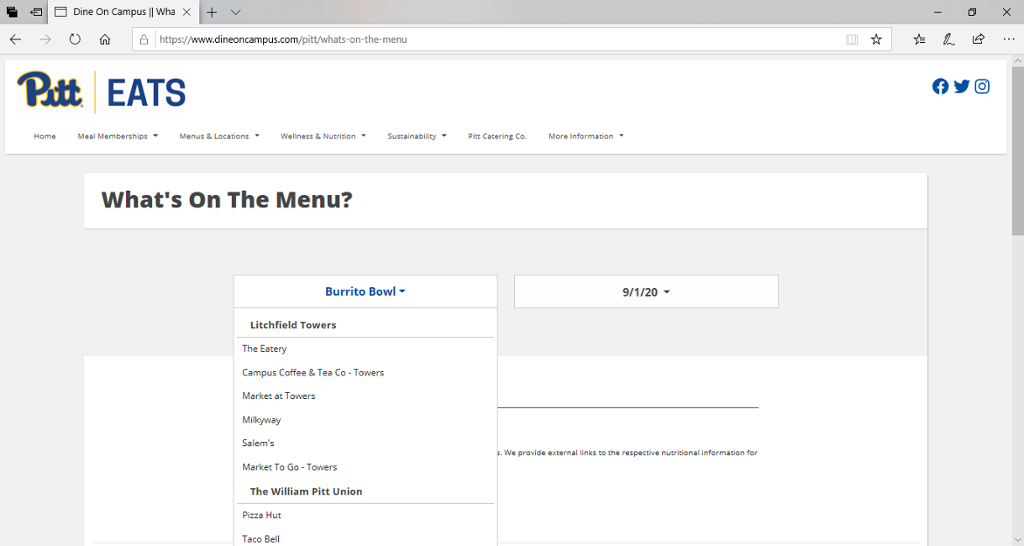Screen dimensions: 1024x546
Task: Expand the Wellness & Nutrition menu
Action: (323, 136)
